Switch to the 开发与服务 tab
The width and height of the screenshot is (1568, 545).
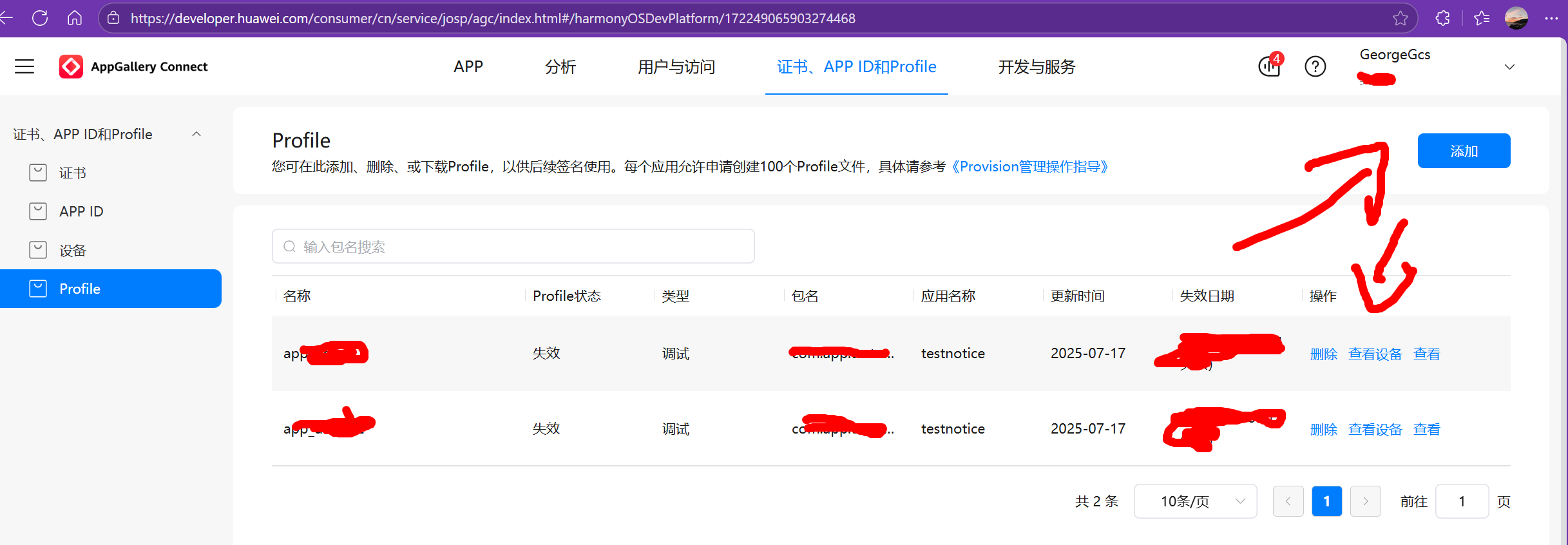(1036, 67)
